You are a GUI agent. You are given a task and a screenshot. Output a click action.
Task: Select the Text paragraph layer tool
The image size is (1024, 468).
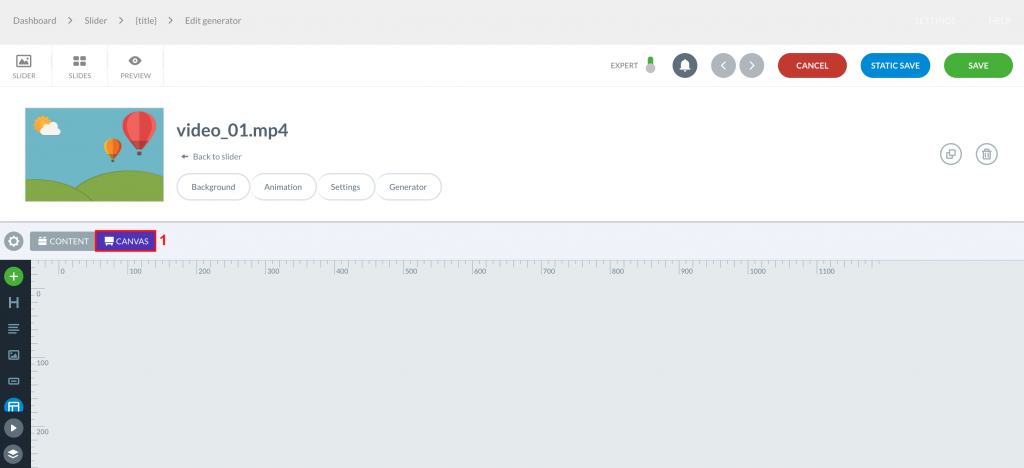click(14, 329)
